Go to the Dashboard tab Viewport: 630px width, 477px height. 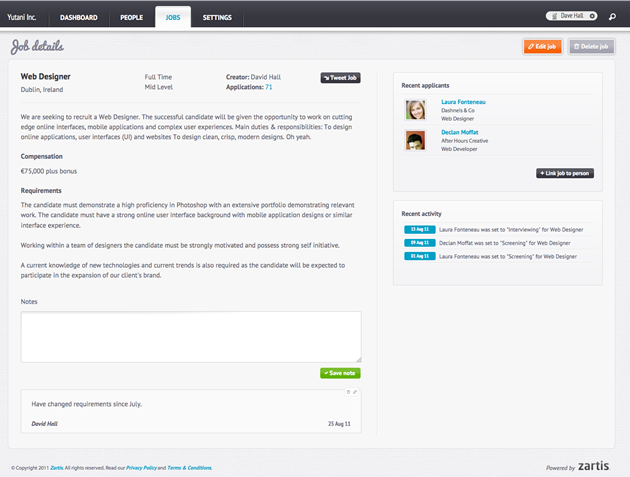(x=79, y=17)
